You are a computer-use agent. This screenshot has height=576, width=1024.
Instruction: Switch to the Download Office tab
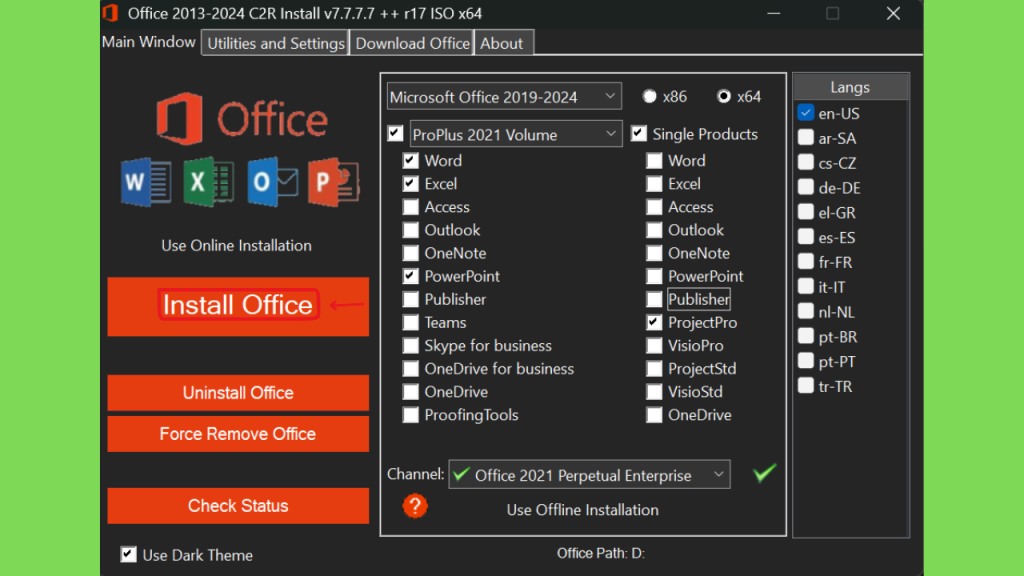412,43
